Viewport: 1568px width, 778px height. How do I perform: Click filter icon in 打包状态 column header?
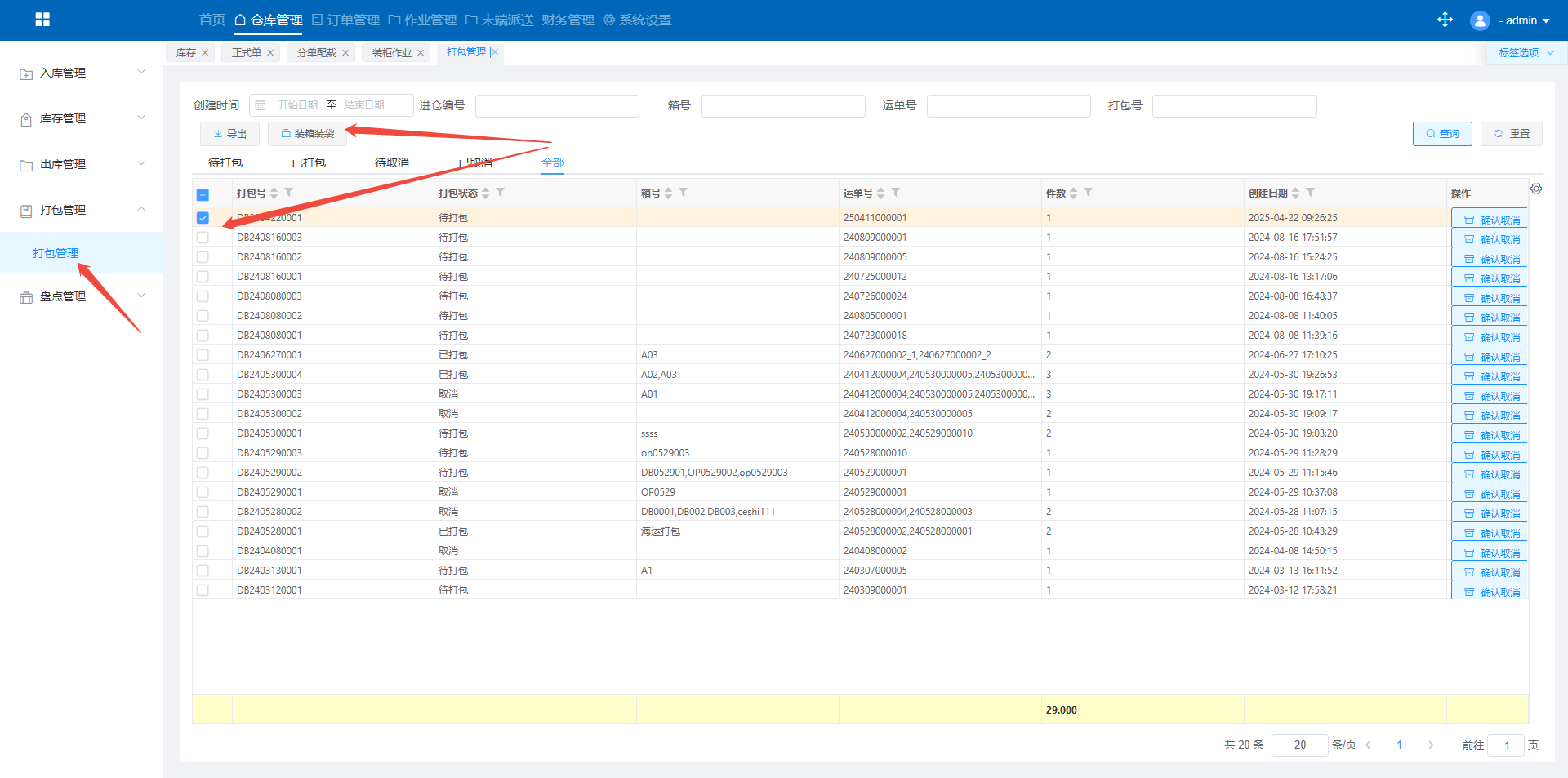[501, 193]
